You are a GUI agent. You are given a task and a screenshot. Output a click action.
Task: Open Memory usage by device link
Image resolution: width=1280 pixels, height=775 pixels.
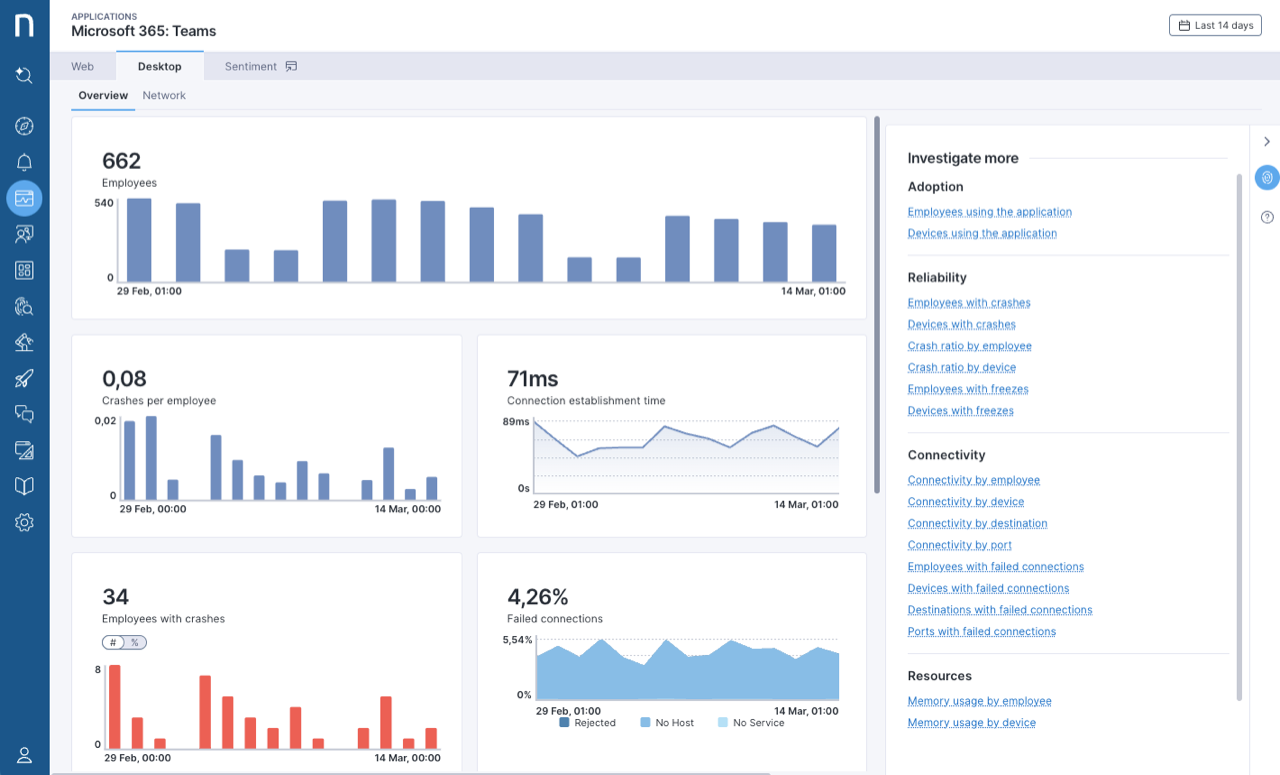point(971,722)
